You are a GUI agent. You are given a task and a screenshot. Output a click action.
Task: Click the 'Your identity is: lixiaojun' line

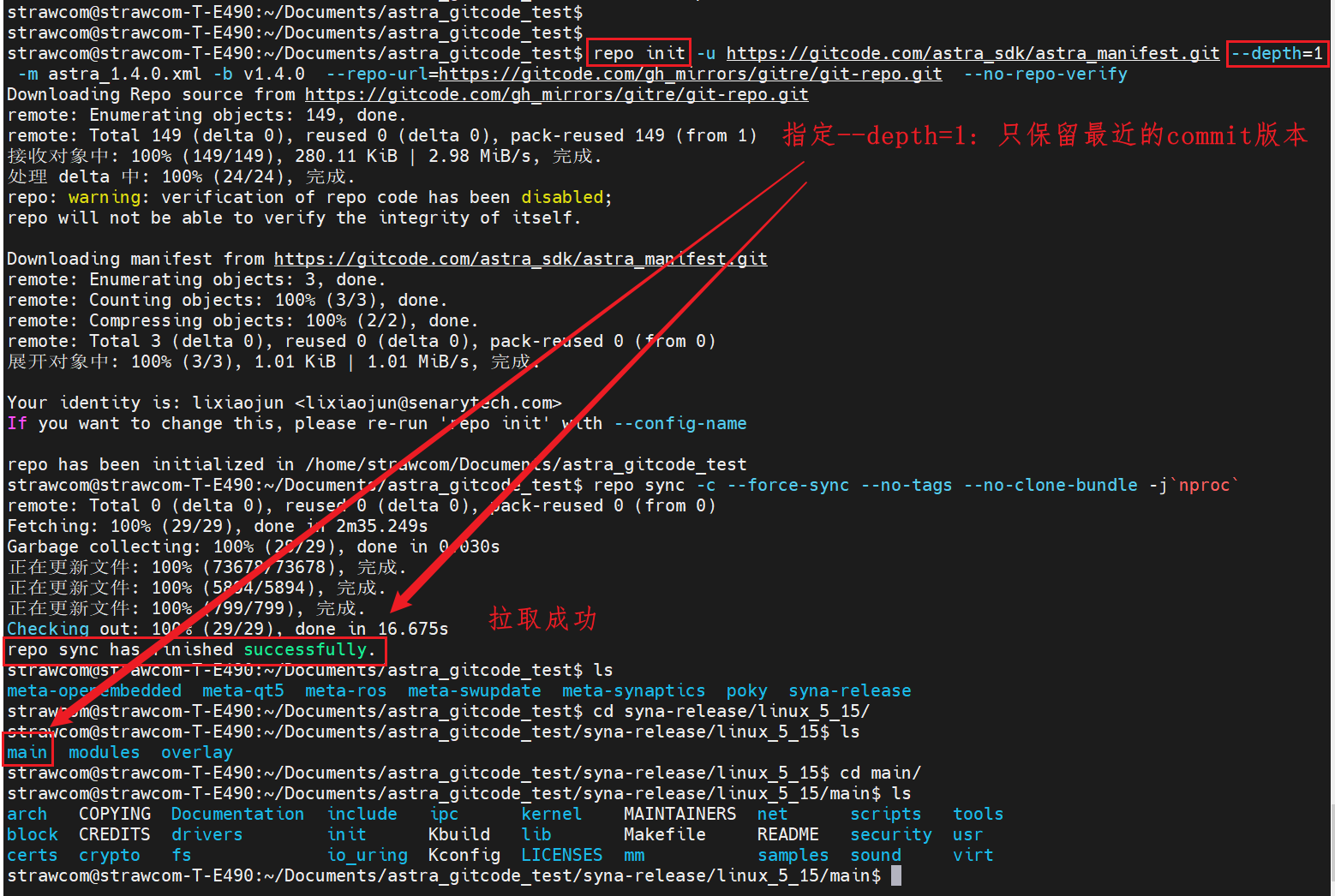click(x=284, y=403)
